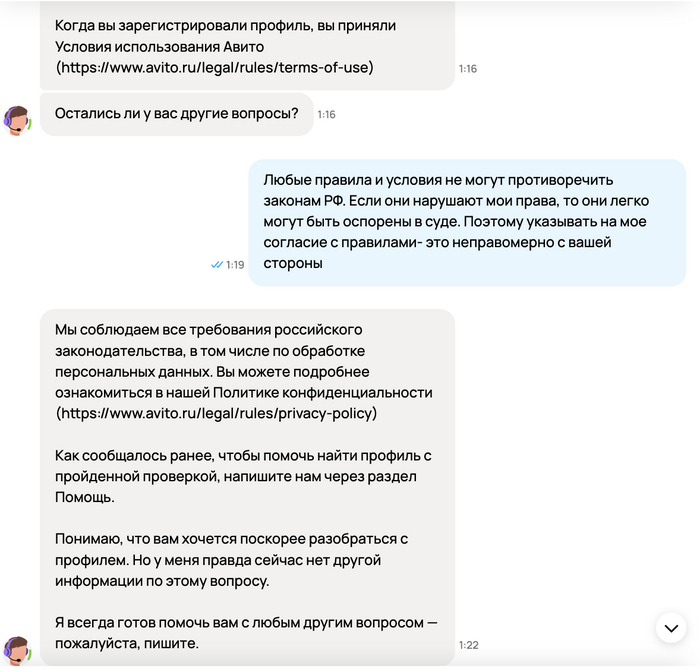
Task: Click the 1:22 timestamp of the last message
Action: (469, 645)
